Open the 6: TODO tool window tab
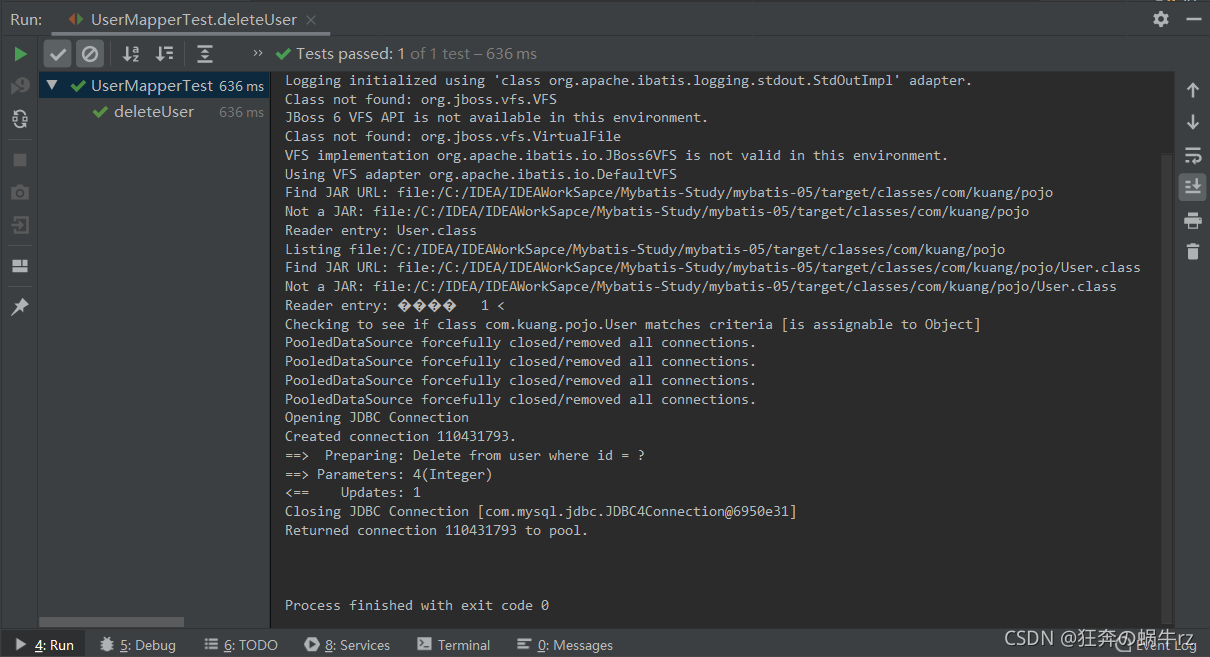This screenshot has width=1210, height=657. [x=241, y=645]
